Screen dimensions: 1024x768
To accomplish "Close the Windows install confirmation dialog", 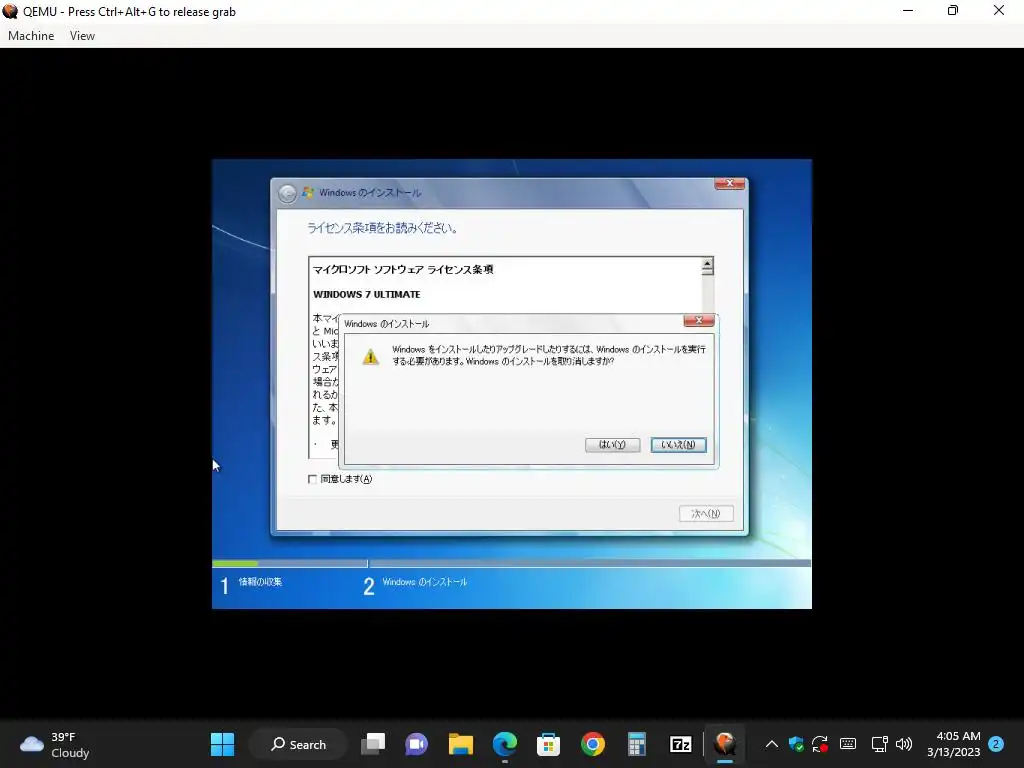I will point(698,320).
